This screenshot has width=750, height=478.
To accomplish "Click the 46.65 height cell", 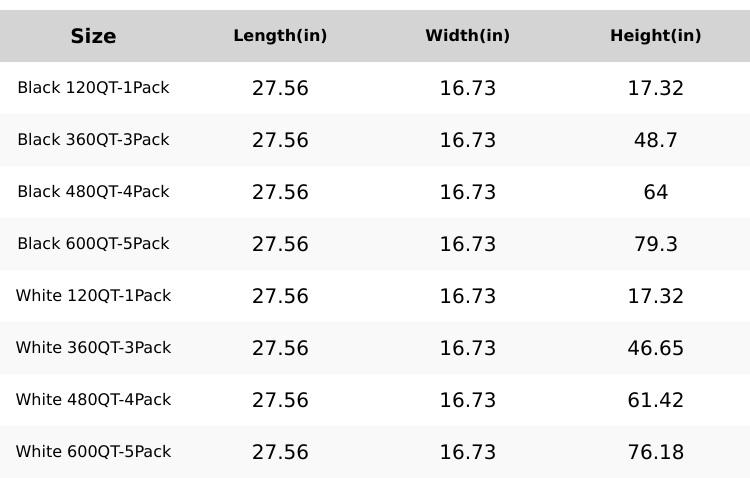I will point(655,348).
